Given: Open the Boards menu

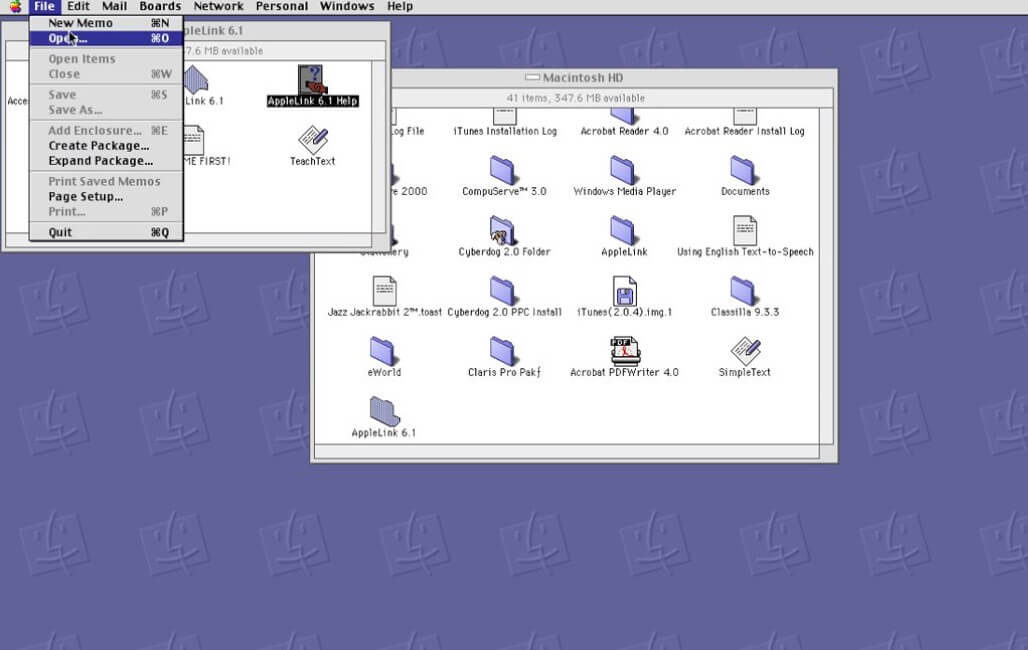Looking at the screenshot, I should coord(160,7).
